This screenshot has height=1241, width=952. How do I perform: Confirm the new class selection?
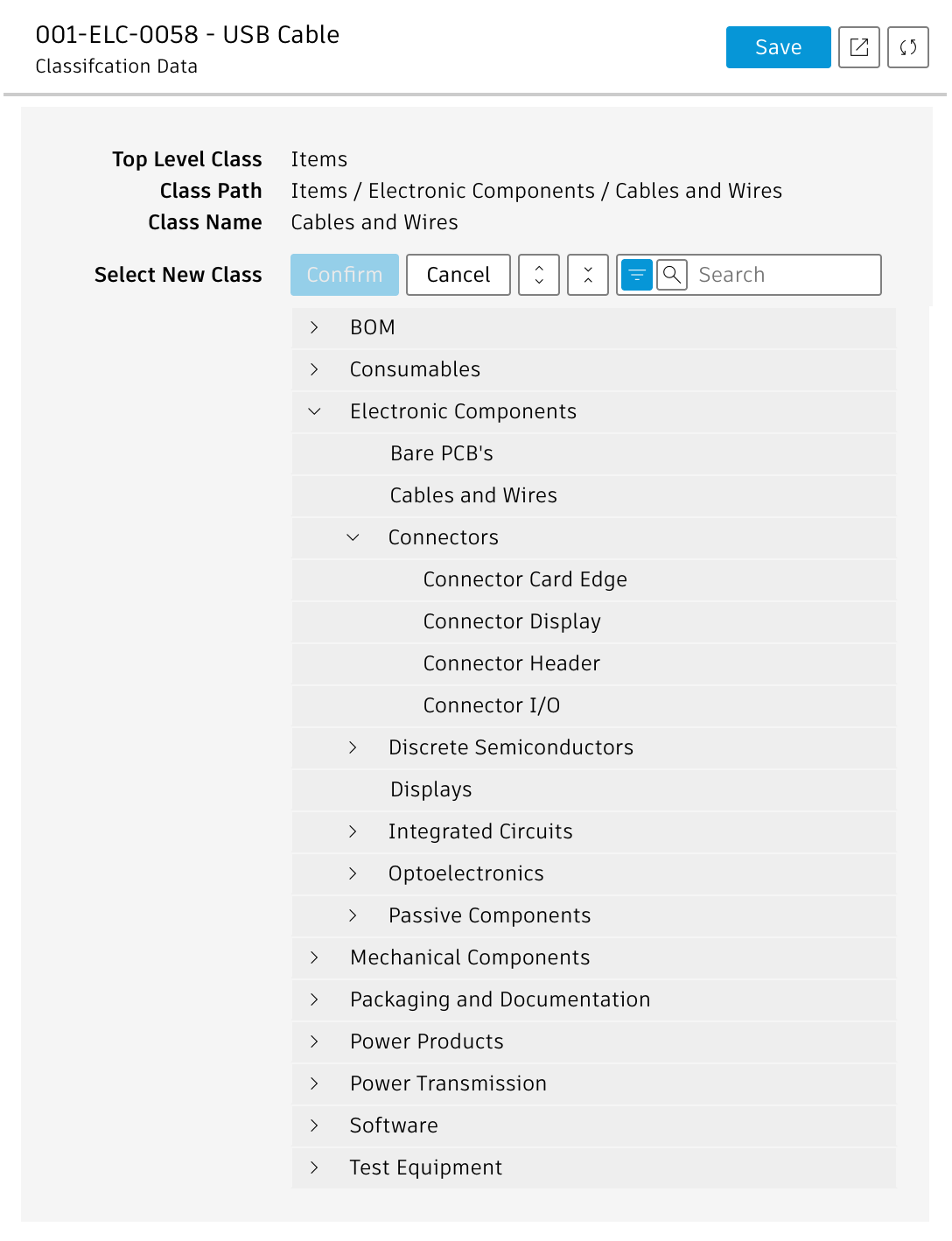[x=345, y=275]
